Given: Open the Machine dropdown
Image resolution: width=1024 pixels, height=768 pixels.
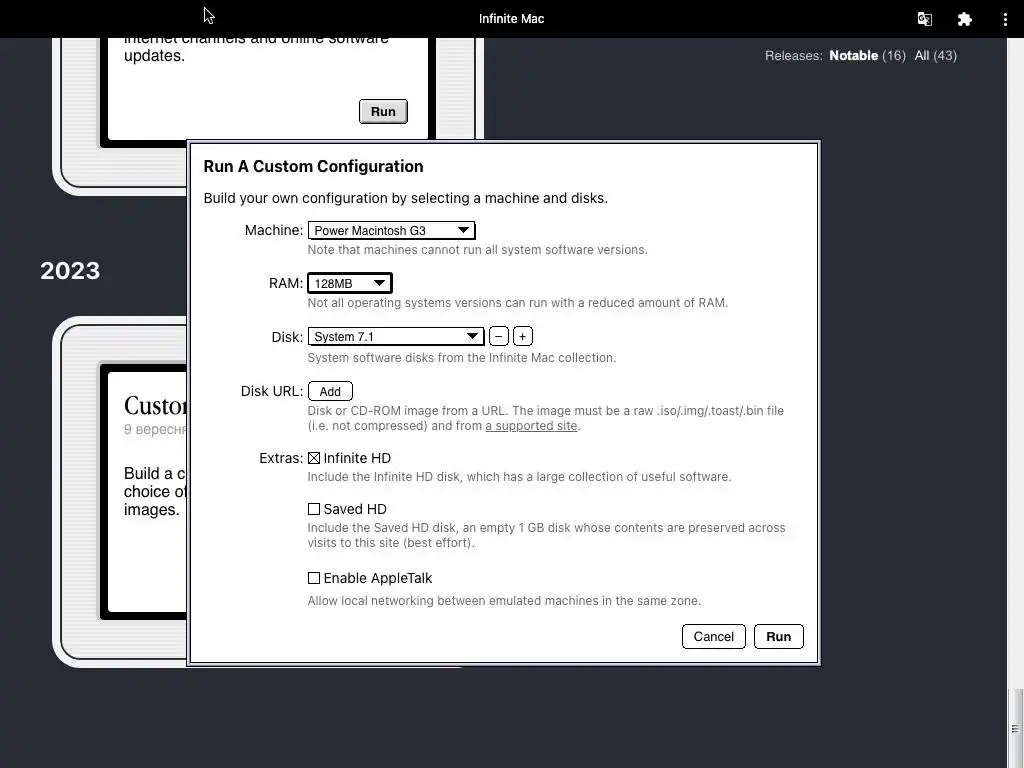Looking at the screenshot, I should pos(391,231).
